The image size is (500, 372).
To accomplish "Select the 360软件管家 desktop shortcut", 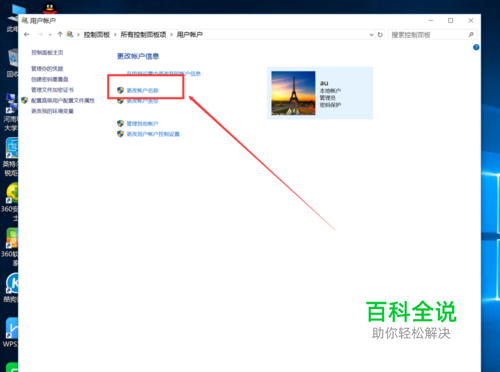I will [x=10, y=247].
